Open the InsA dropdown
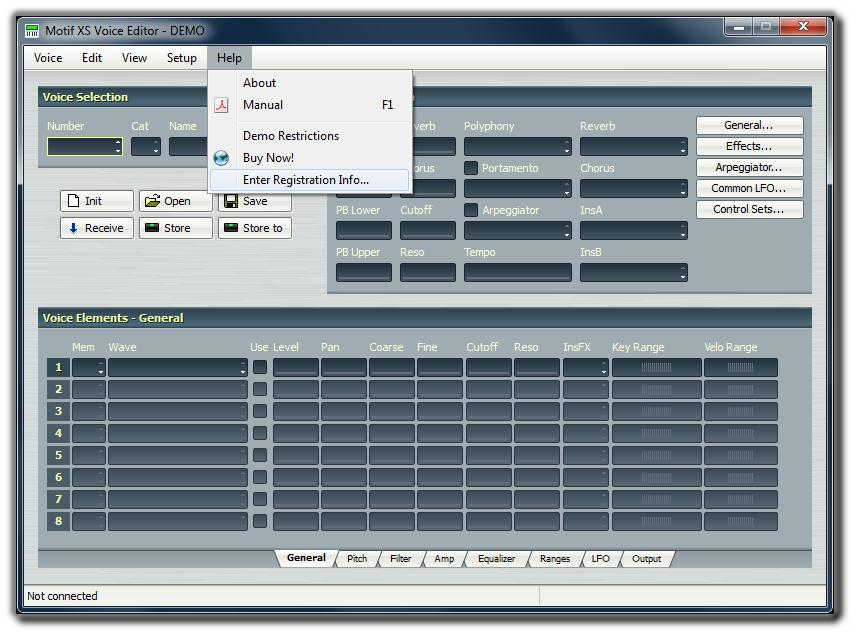The width and height of the screenshot is (860, 640). pyautogui.click(x=633, y=231)
